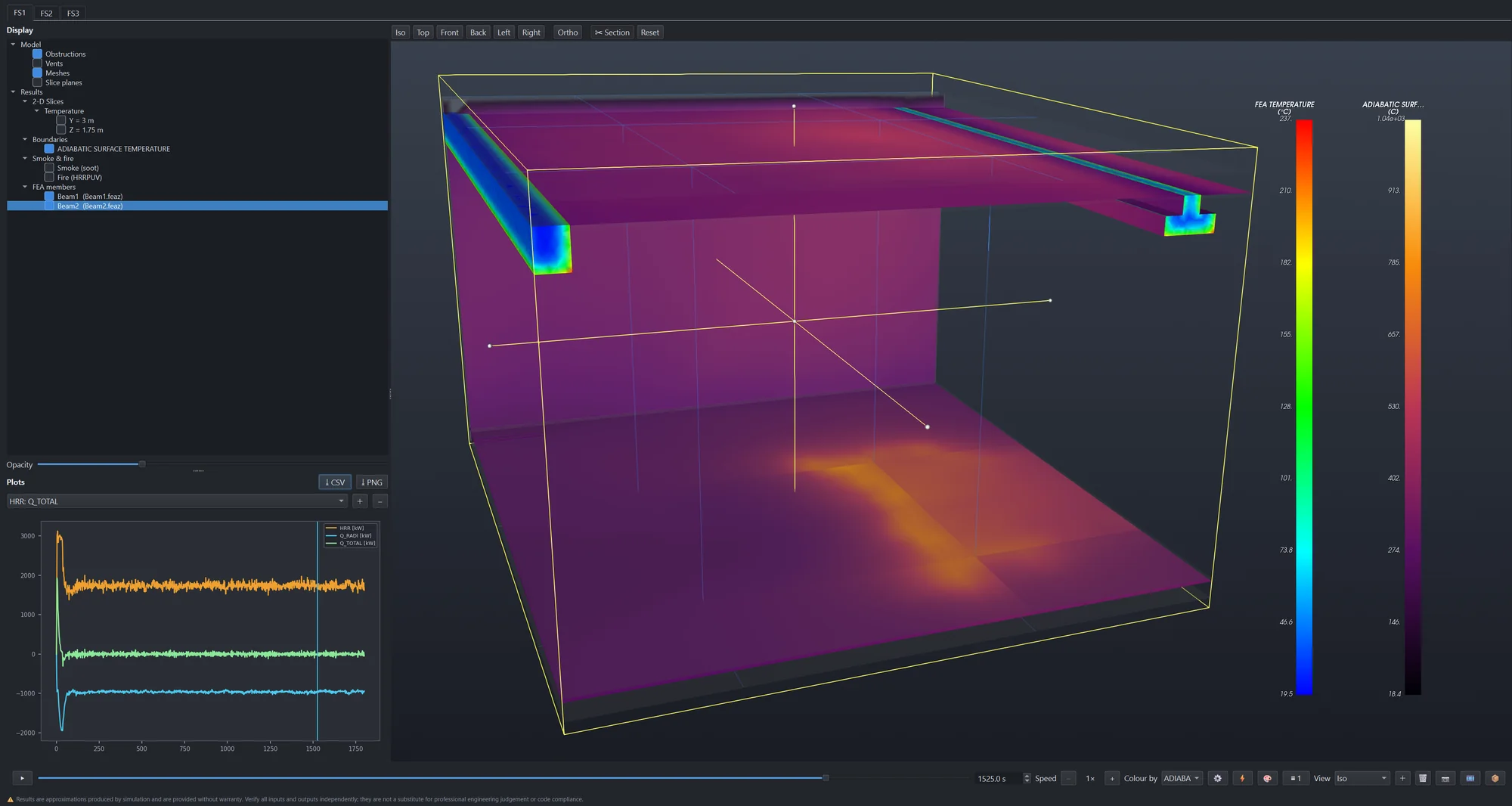
Task: Switch to Left camera view
Action: coord(503,33)
